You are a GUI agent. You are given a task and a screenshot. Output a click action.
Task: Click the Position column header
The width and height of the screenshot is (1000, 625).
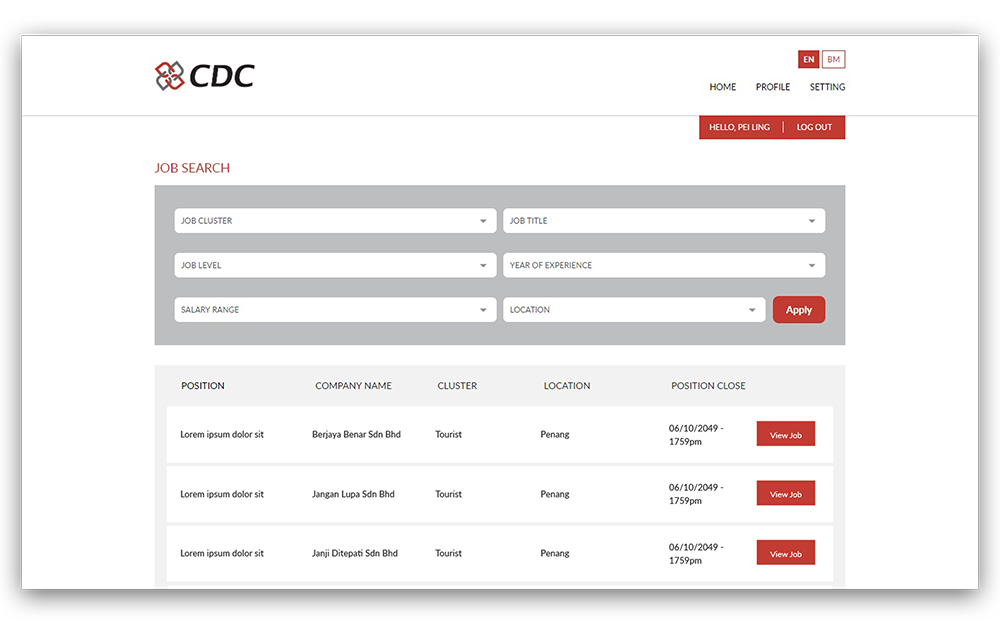tap(203, 386)
